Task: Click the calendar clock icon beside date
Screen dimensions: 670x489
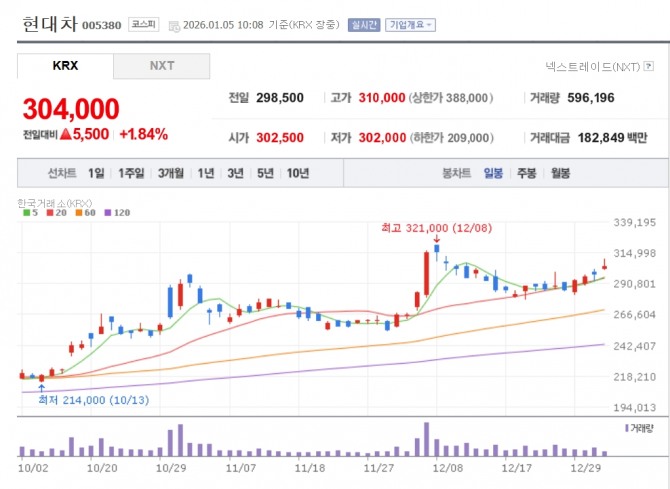Action: point(174,26)
